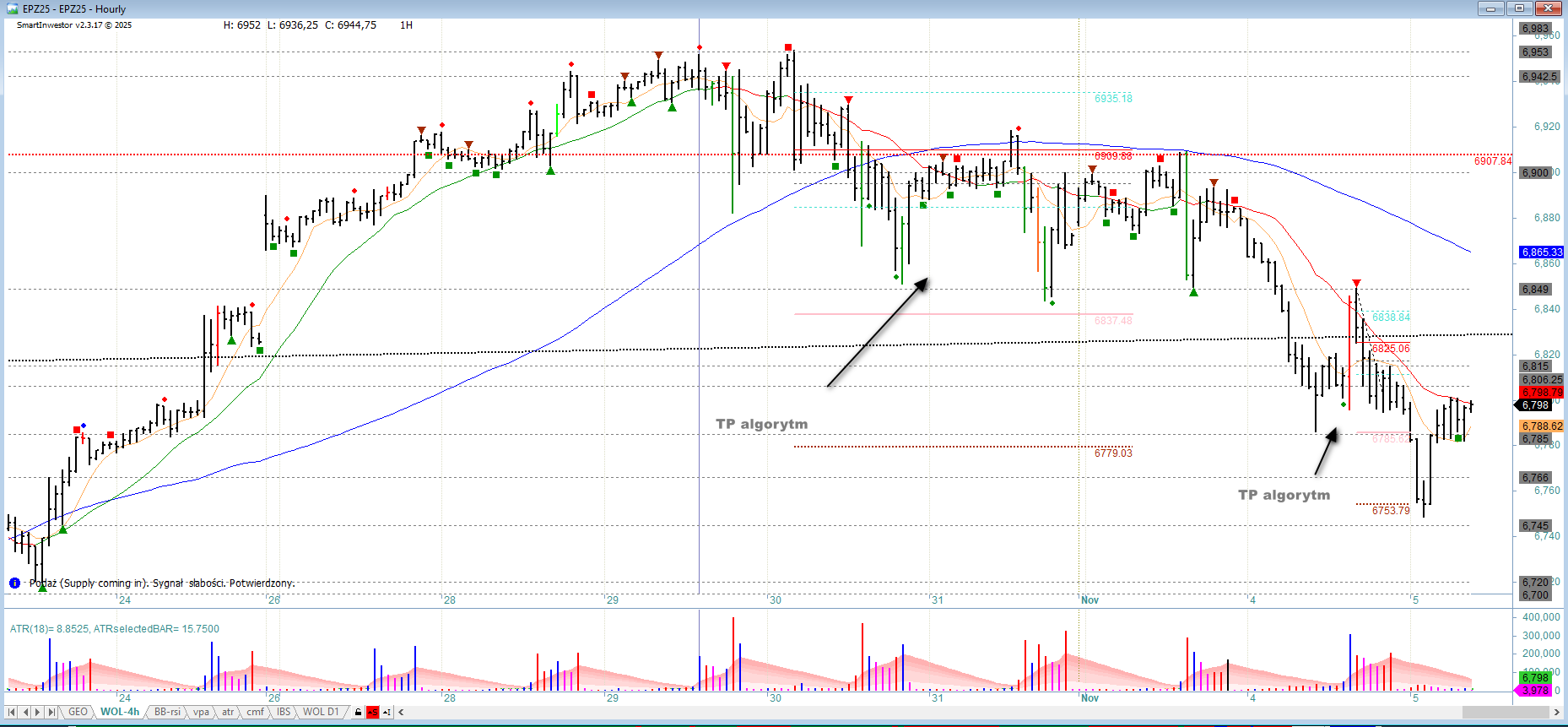
Task: Switch to the cmf sheet tab
Action: [255, 712]
